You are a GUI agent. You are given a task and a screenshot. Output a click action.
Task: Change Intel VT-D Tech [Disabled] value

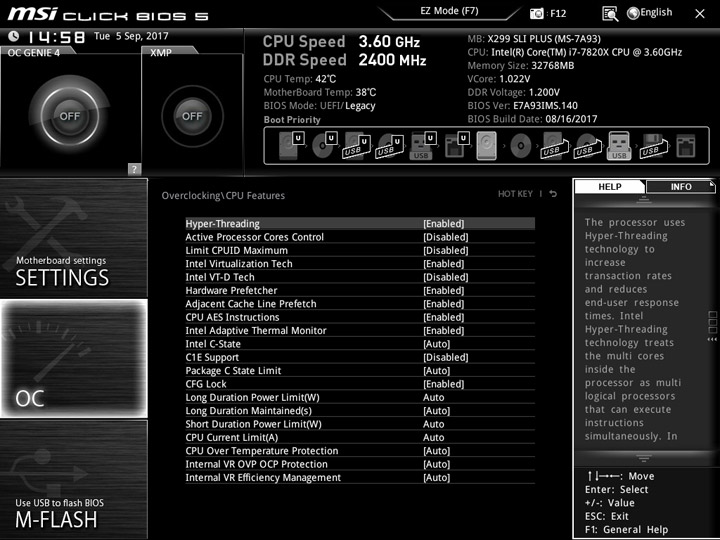click(446, 277)
